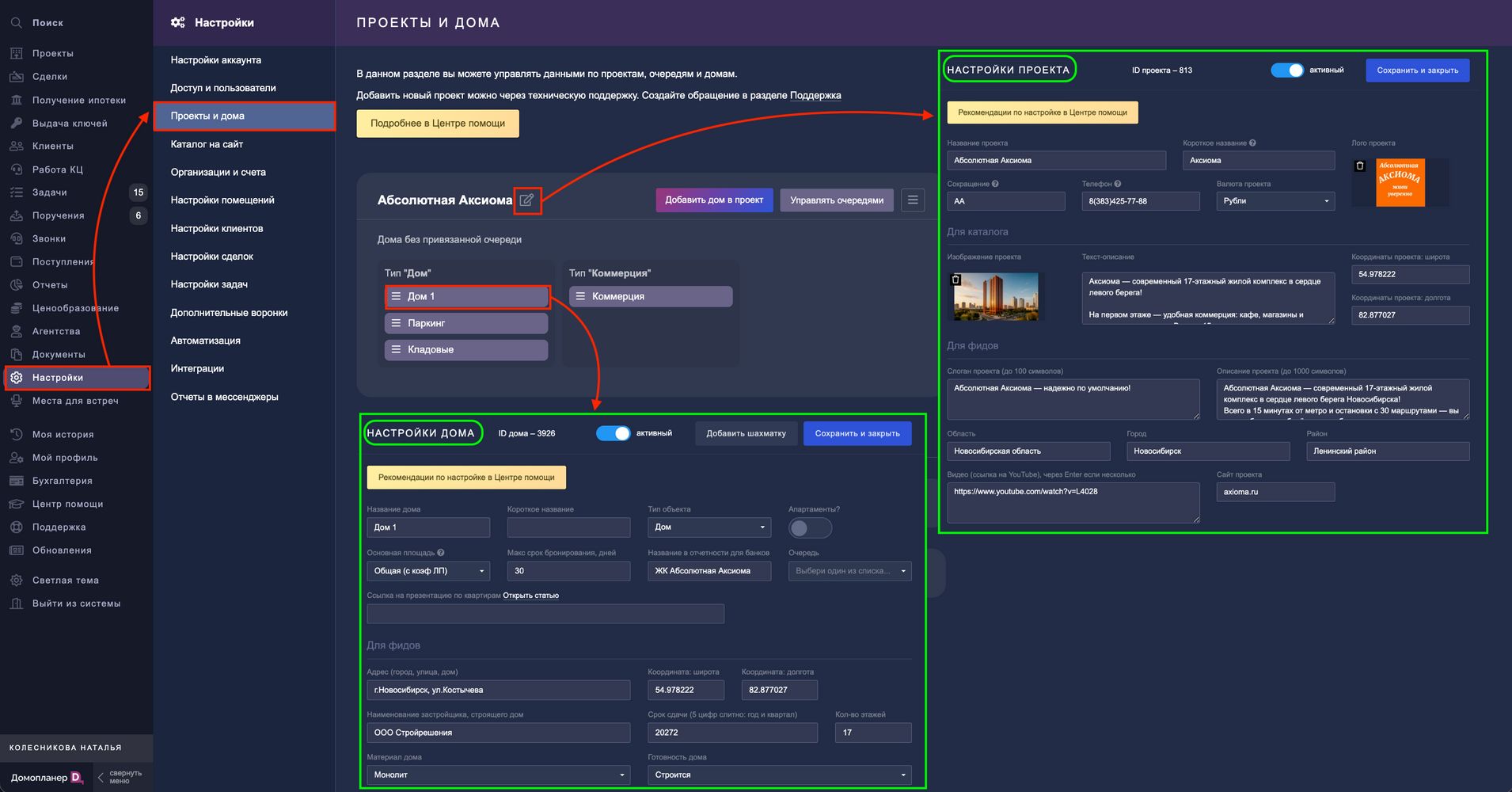Expand the Тип объекта dropdown
Image resolution: width=1512 pixels, height=792 pixels.
(x=709, y=527)
